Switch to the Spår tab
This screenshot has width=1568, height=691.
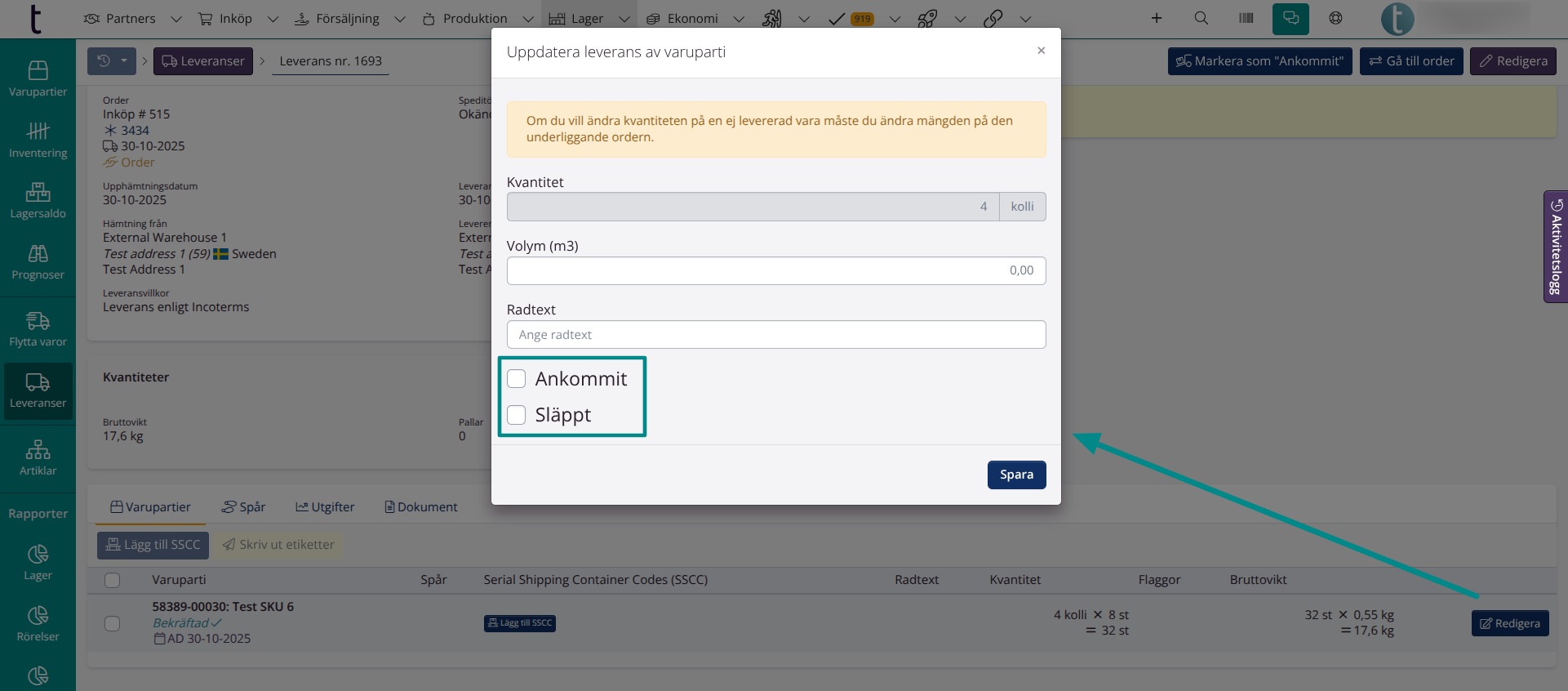243,507
